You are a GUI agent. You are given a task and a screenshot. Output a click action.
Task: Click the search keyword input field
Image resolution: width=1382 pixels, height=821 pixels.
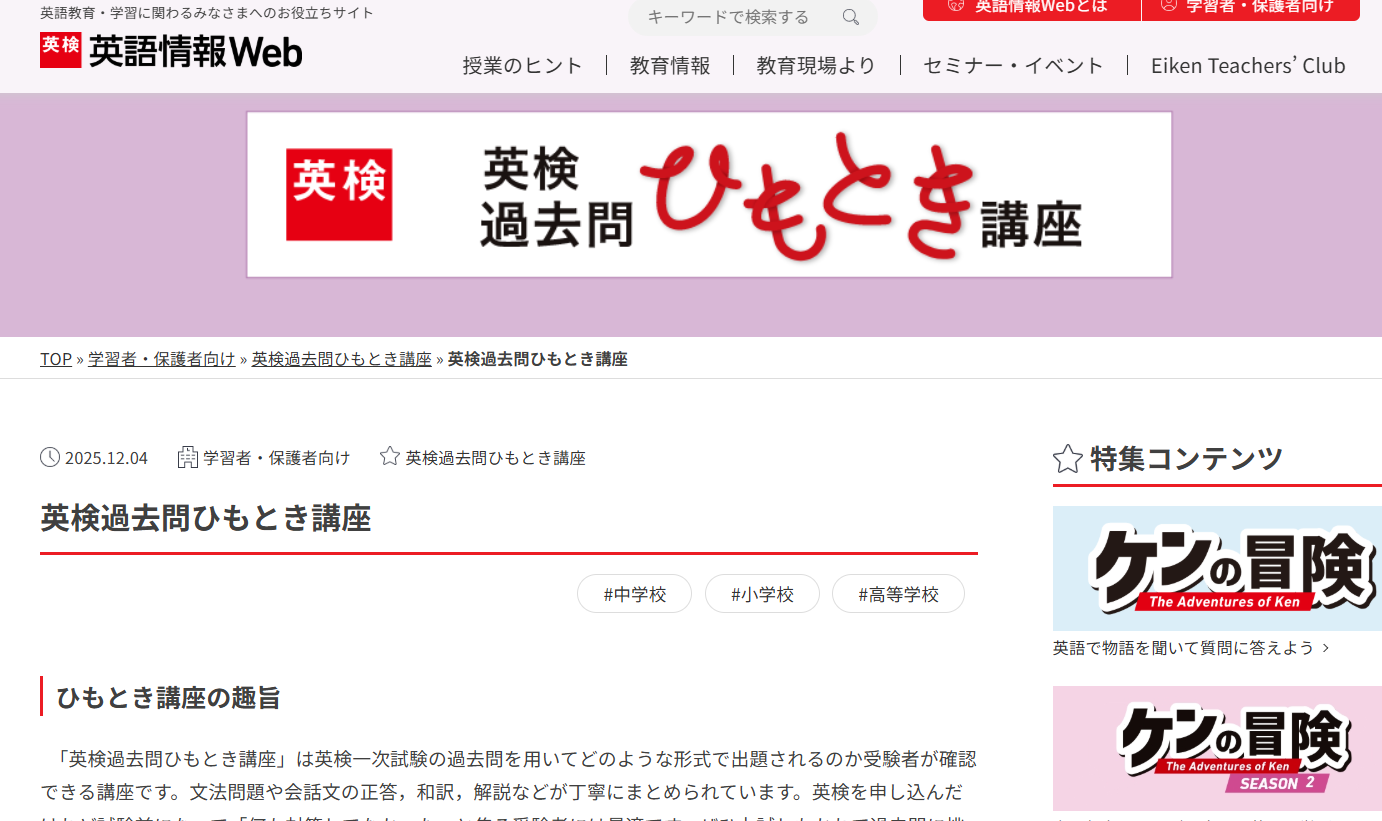(730, 17)
